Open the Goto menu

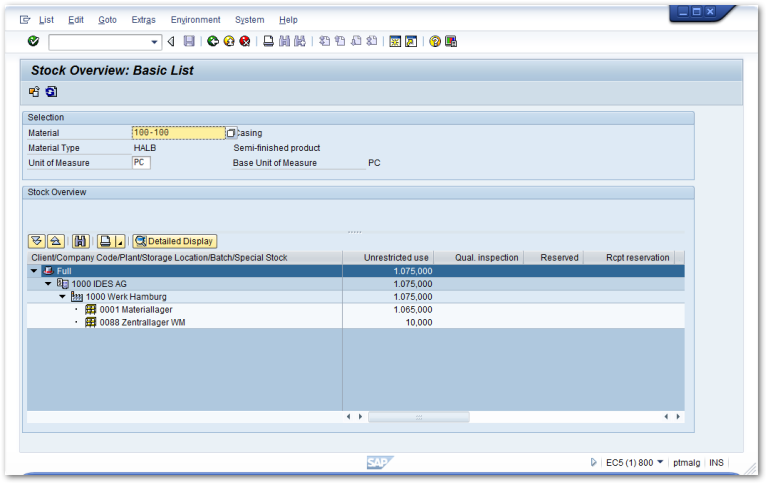(x=107, y=20)
